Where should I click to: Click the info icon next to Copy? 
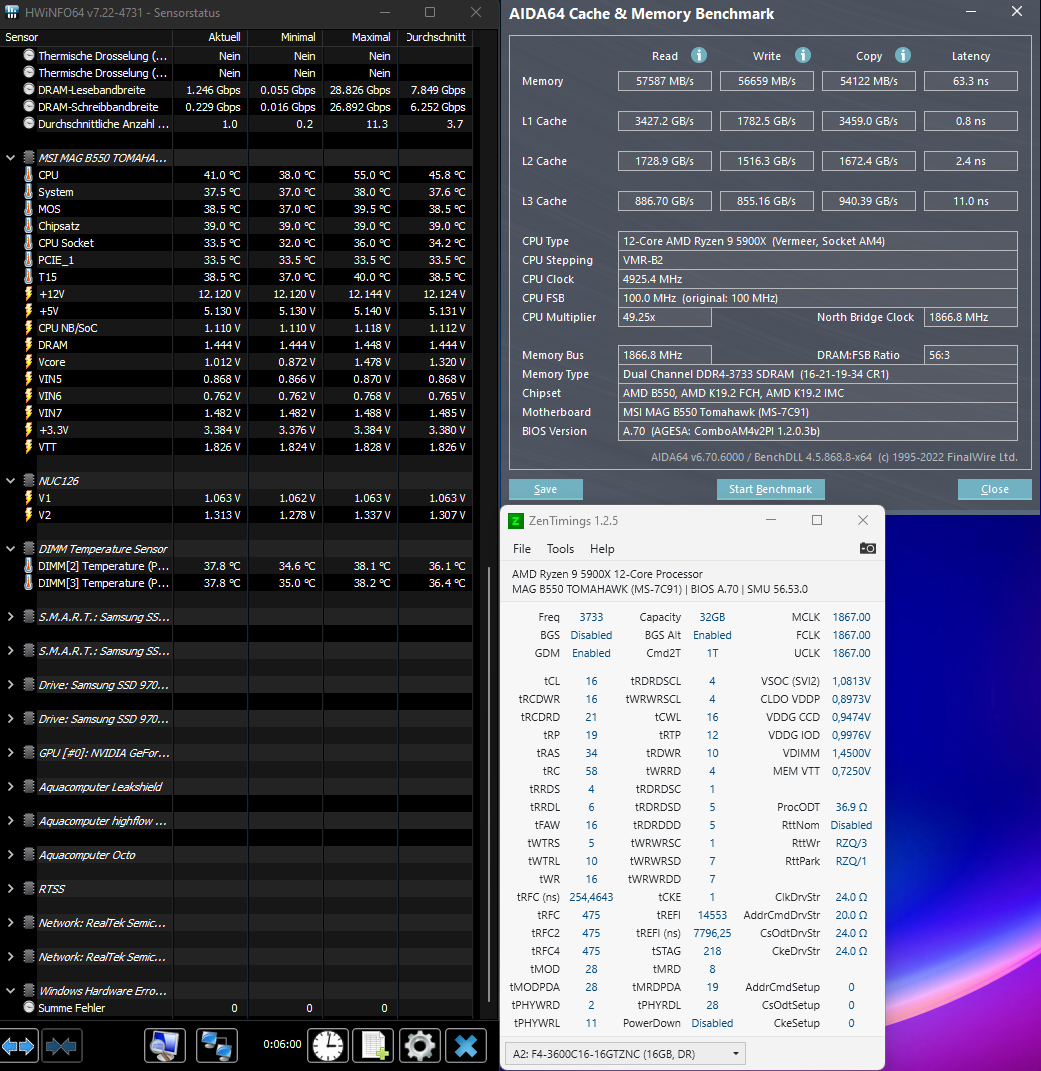tap(903, 55)
